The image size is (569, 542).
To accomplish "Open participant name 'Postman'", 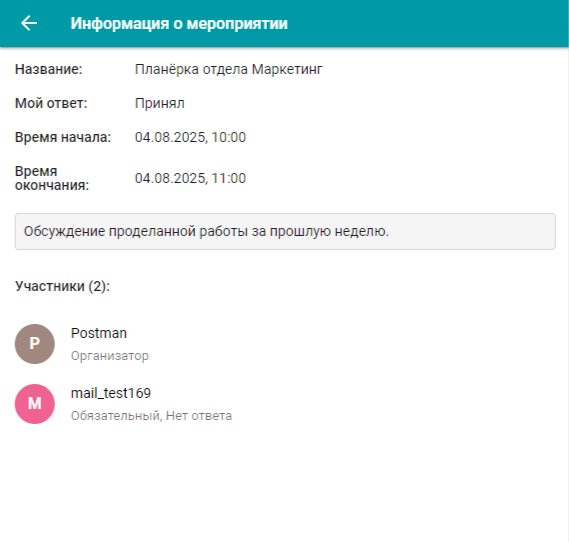I will click(x=99, y=333).
